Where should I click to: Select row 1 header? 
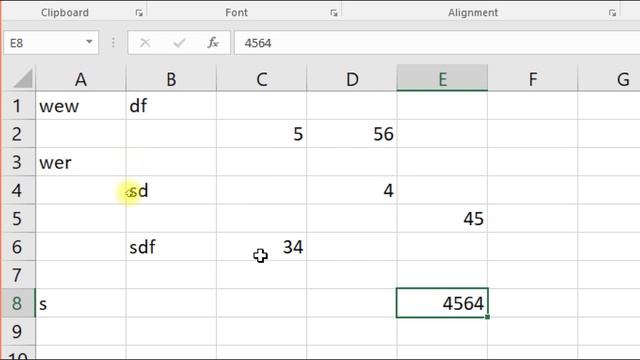click(18, 106)
